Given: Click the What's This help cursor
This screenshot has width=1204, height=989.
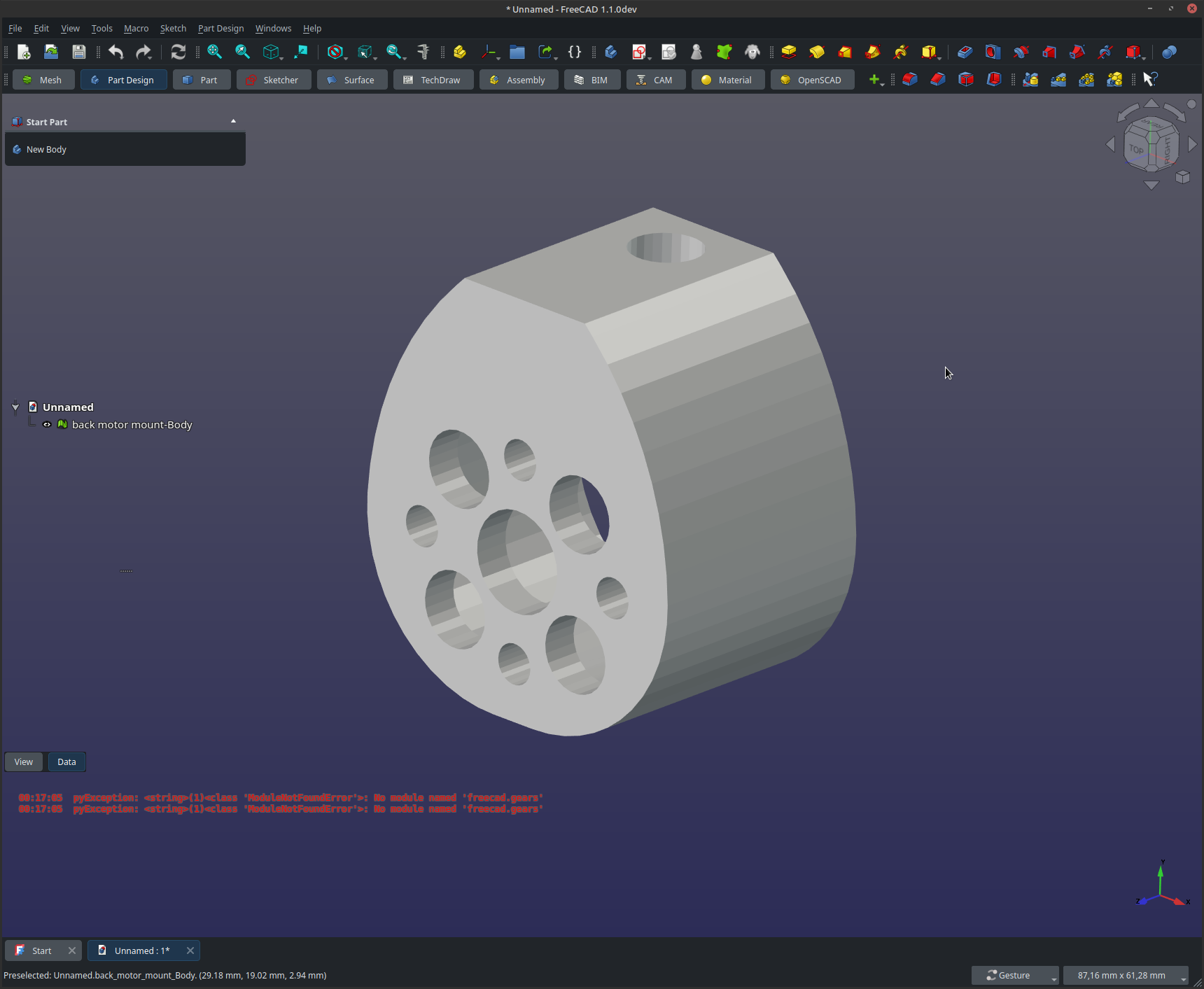Looking at the screenshot, I should pos(1149,80).
